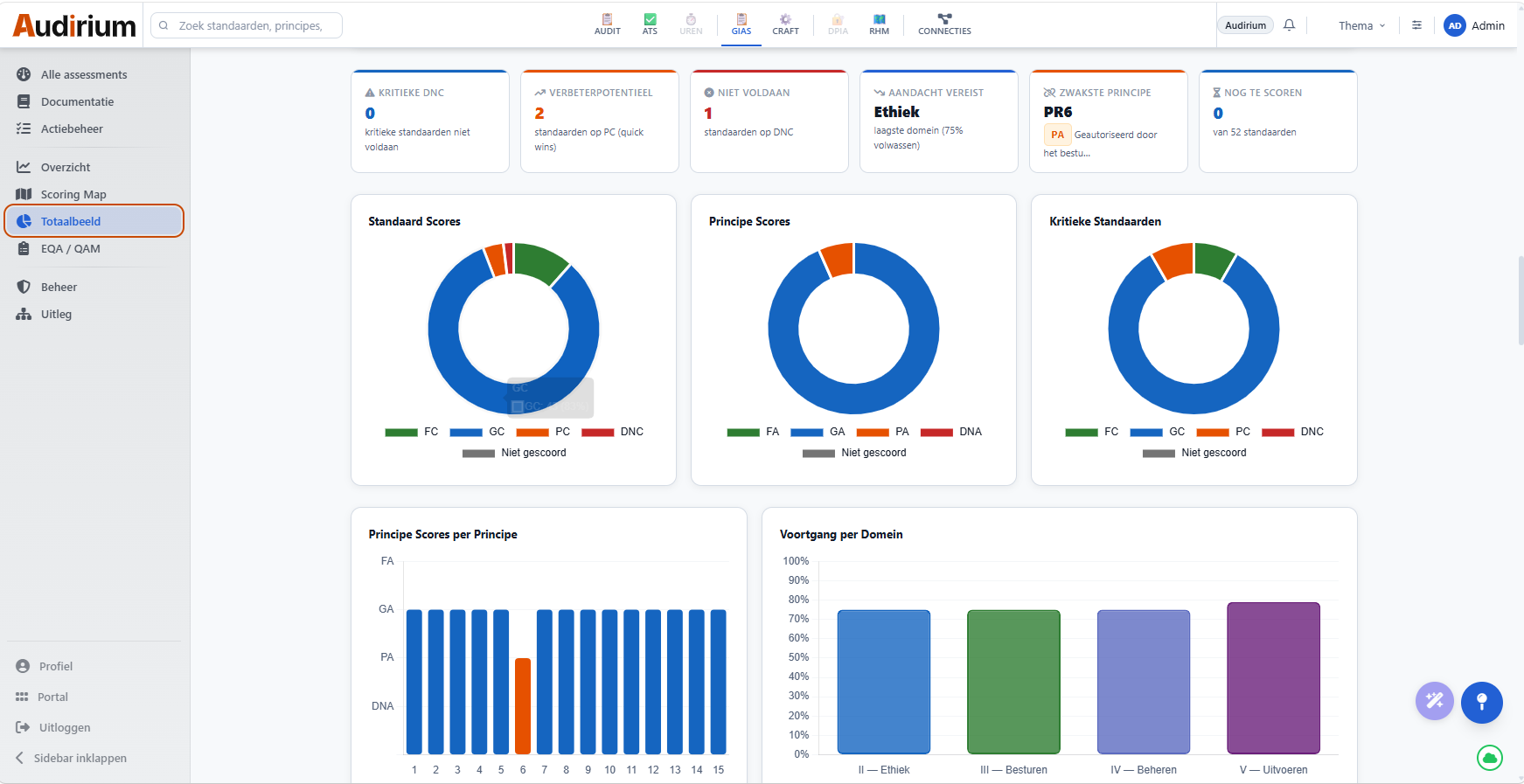Click the III — Besturen progress bar
1524x784 pixels.
pyautogui.click(x=1013, y=682)
